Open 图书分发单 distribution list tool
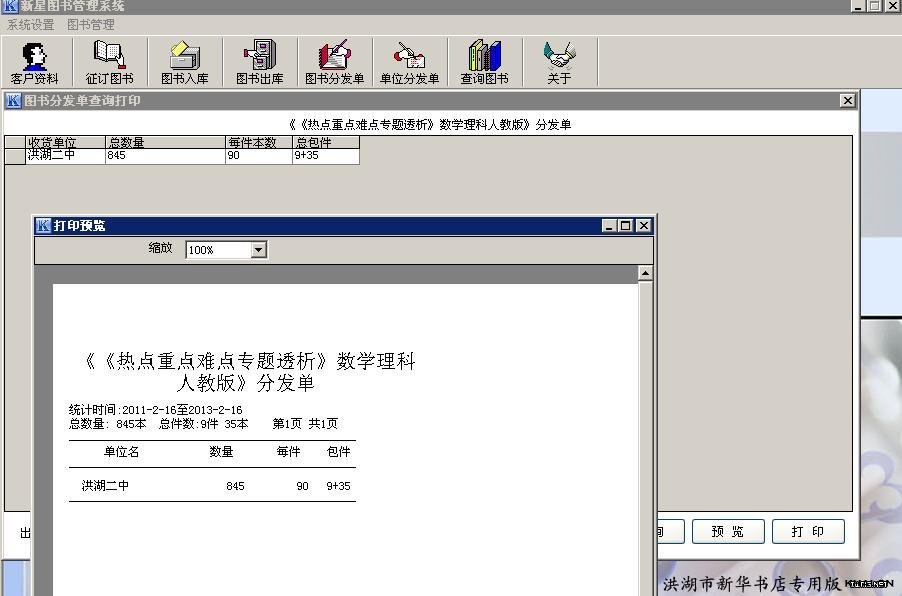The width and height of the screenshot is (902, 596). coord(334,62)
